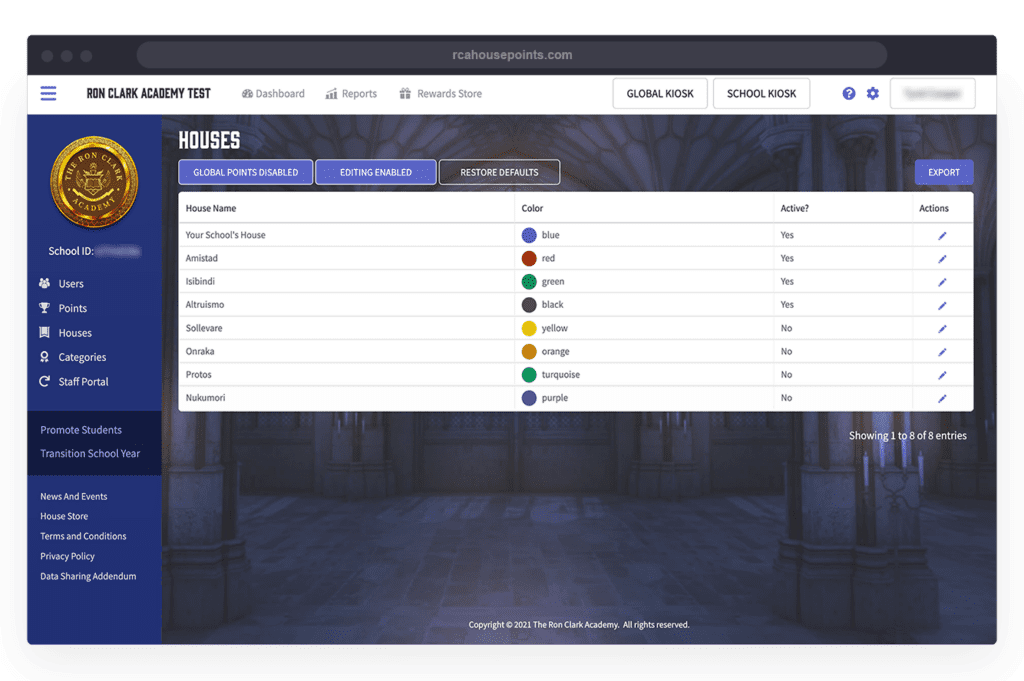Screen dimensions: 1024x681
Task: Click the Staff Portal refresh icon
Action: coord(46,381)
